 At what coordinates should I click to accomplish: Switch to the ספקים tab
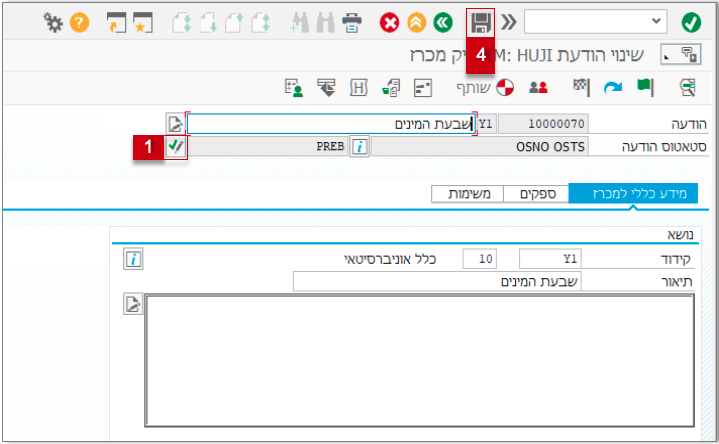535,194
